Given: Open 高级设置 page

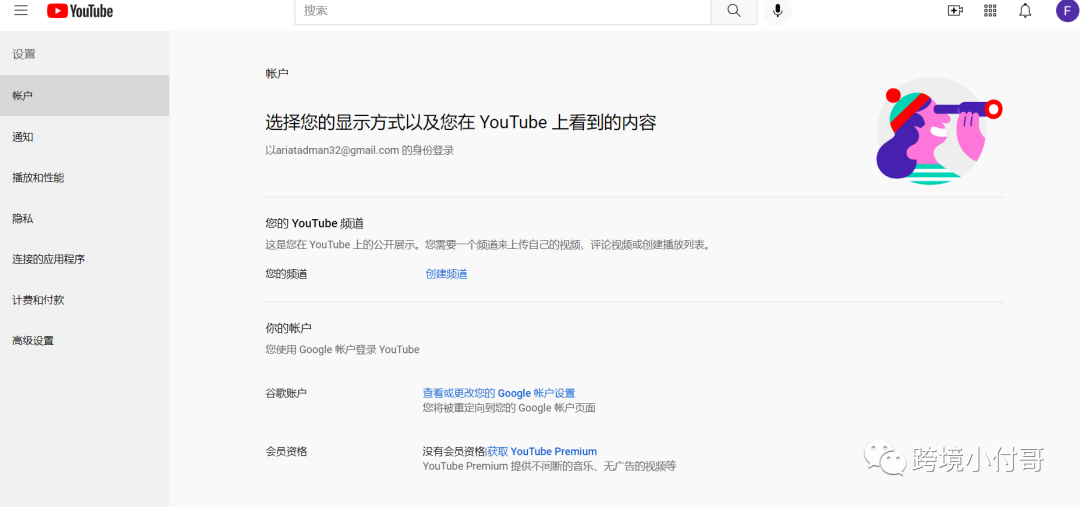Looking at the screenshot, I should pos(85,340).
